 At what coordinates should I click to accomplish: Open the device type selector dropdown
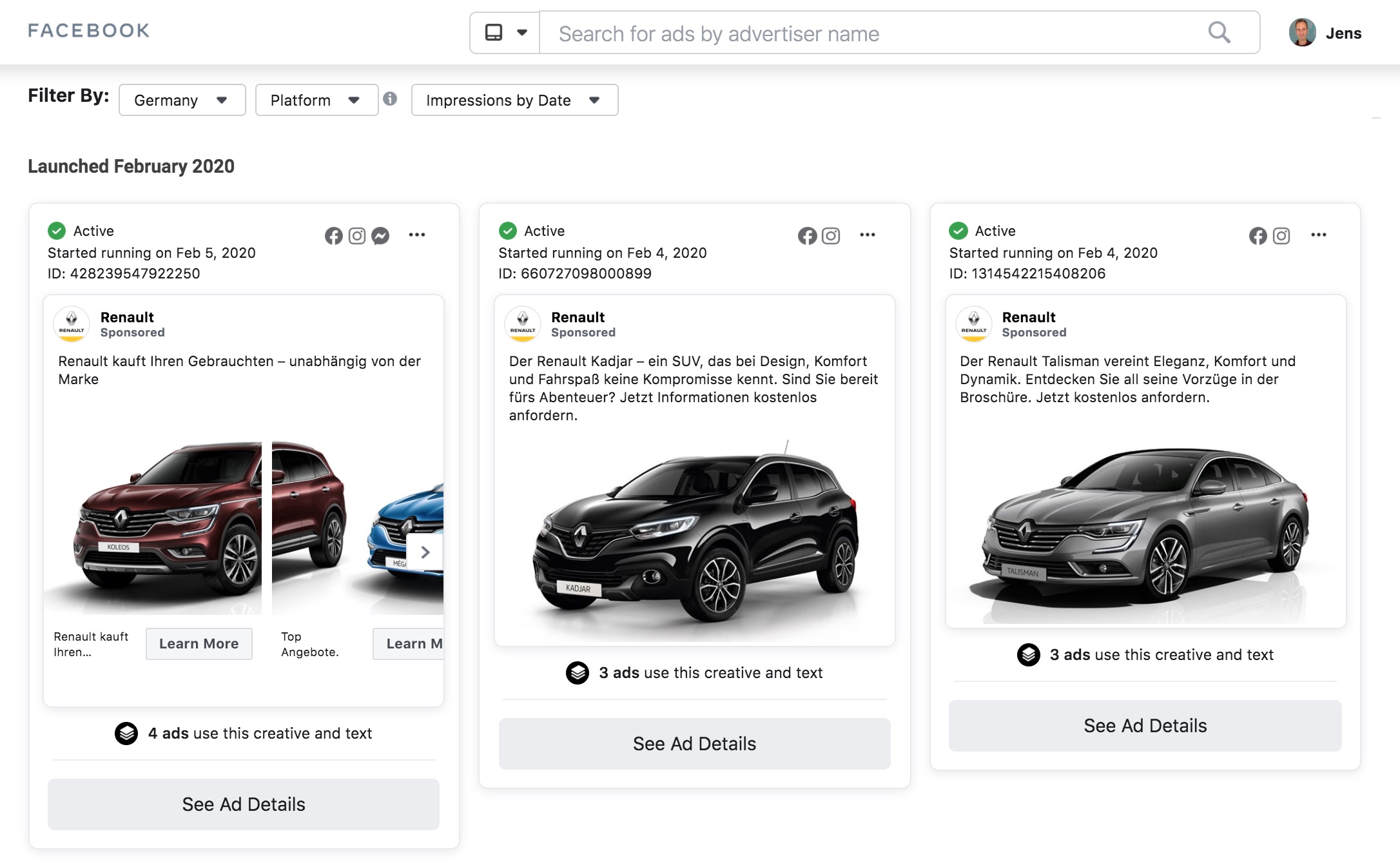pyautogui.click(x=505, y=32)
